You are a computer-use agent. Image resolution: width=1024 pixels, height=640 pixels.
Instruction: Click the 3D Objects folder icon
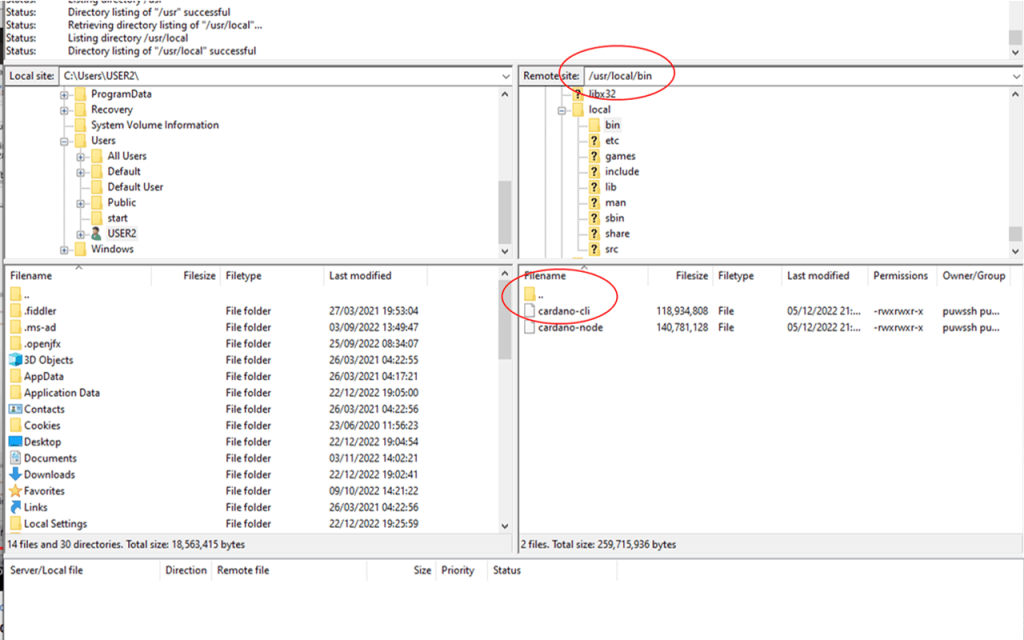16,360
